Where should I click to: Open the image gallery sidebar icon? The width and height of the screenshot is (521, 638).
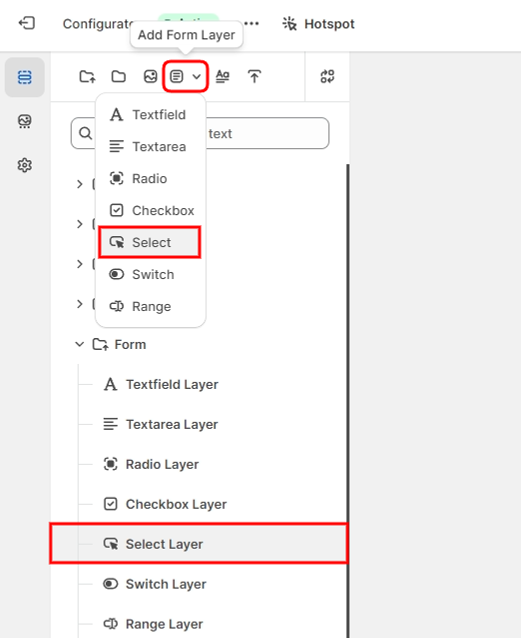coord(25,121)
